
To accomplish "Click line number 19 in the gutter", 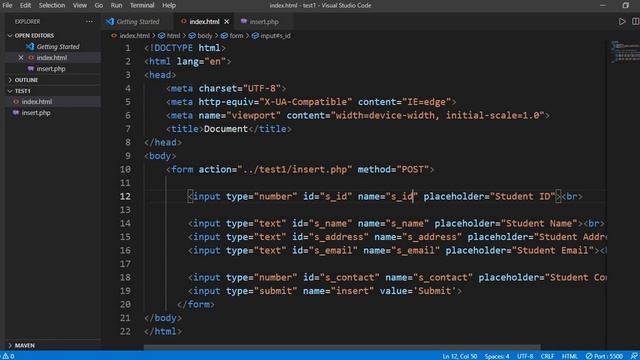I will [x=125, y=291].
